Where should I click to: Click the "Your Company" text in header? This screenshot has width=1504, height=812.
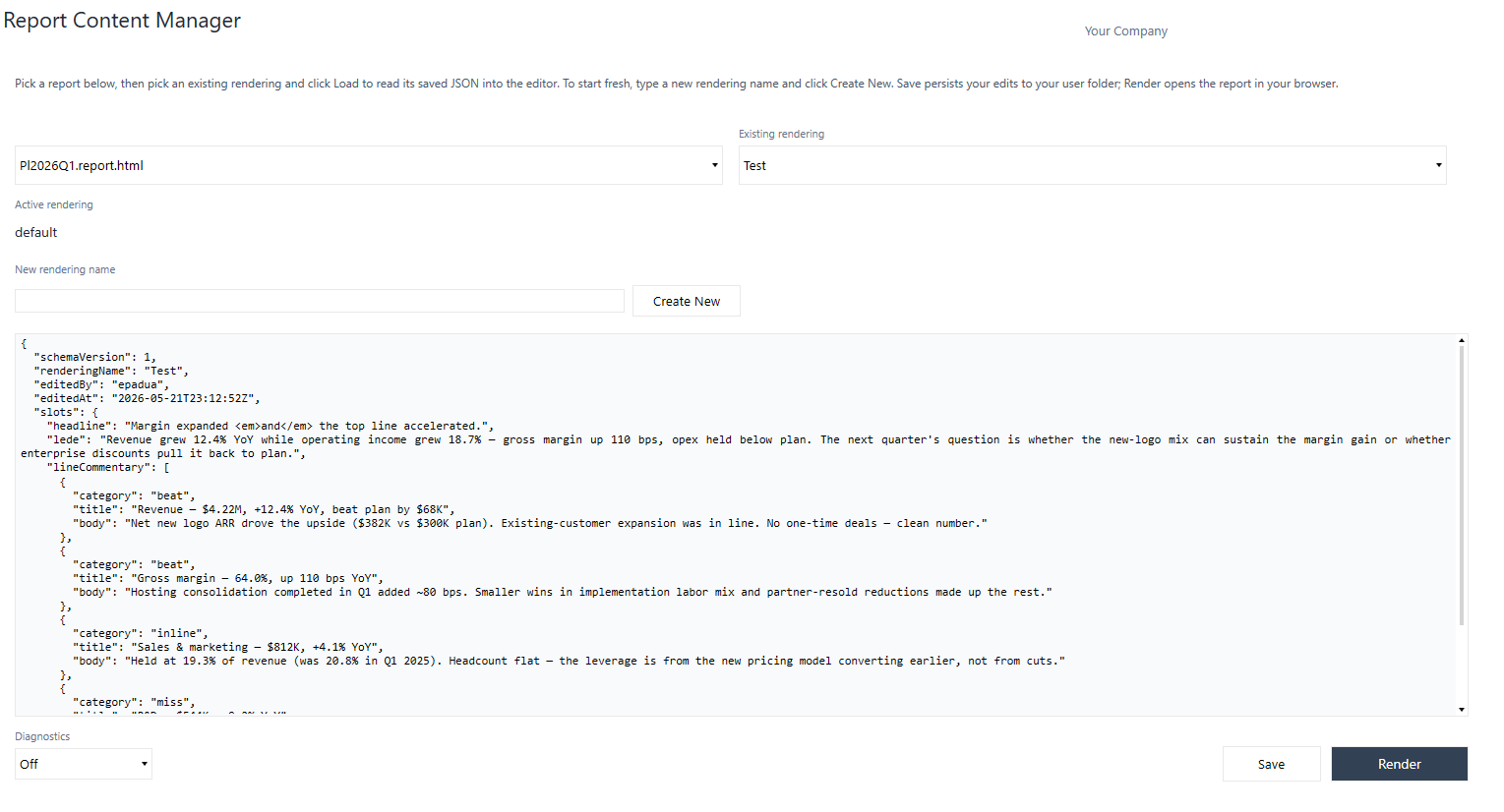[x=1125, y=31]
